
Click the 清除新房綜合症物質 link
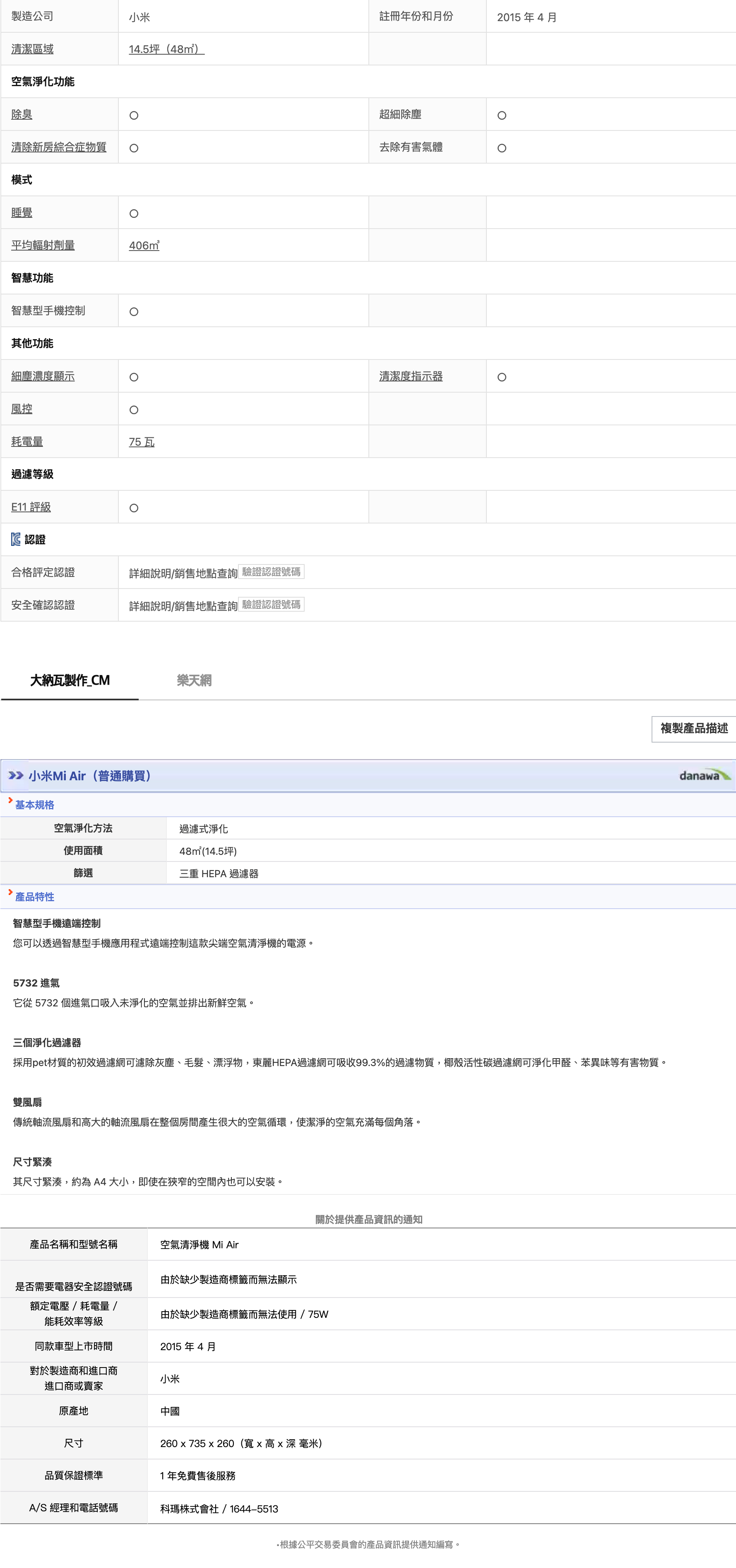pos(58,147)
